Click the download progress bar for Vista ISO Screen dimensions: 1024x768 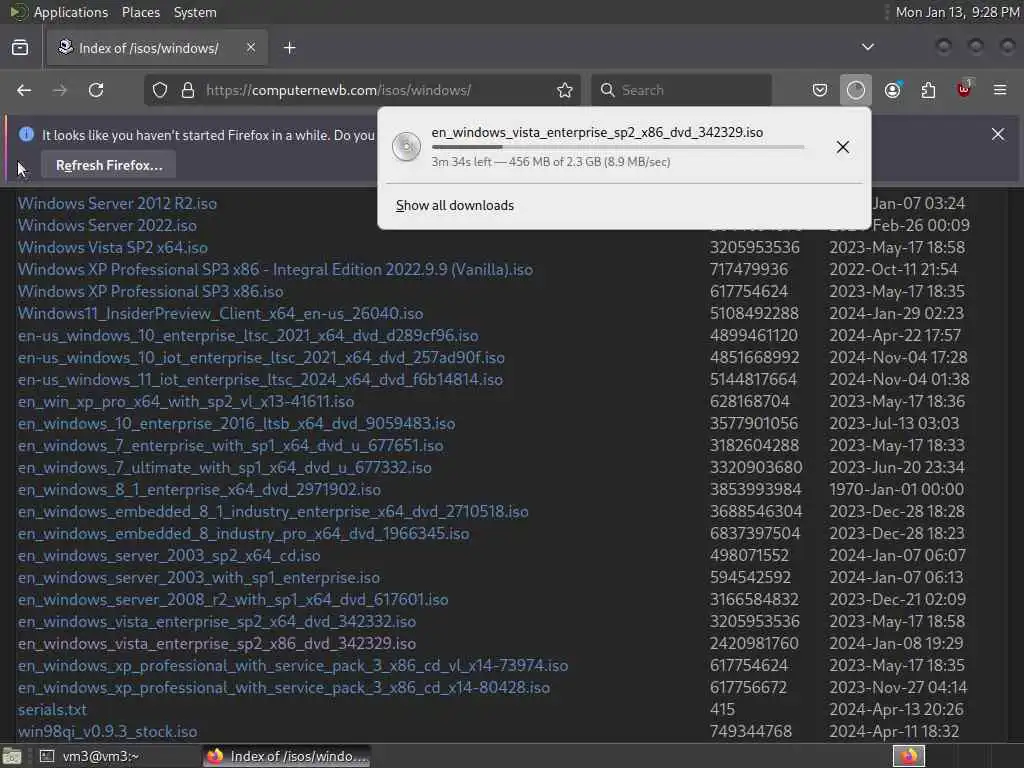tap(618, 148)
